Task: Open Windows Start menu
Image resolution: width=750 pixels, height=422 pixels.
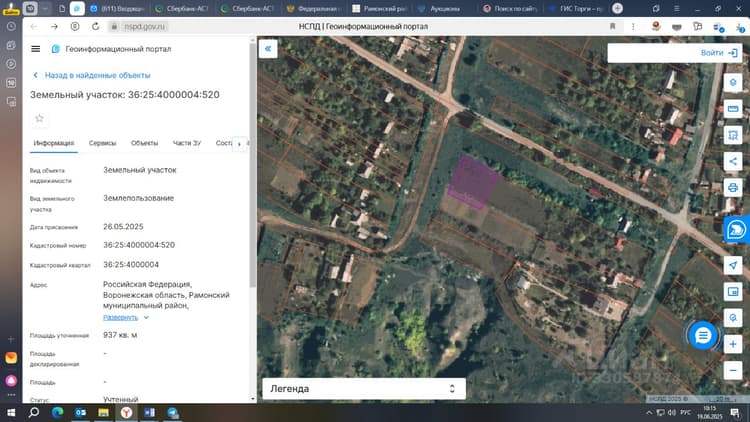Action: tap(11, 412)
